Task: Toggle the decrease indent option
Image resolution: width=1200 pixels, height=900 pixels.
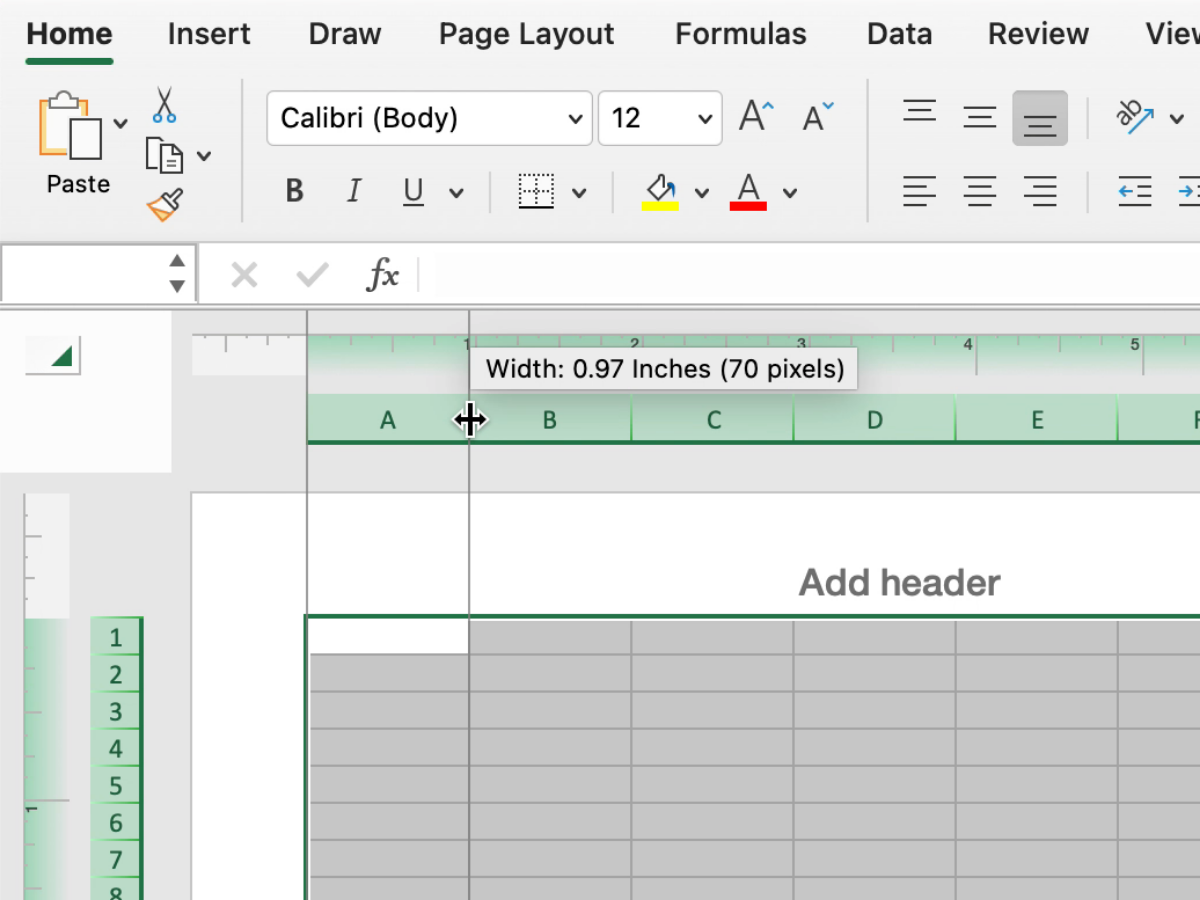Action: 1135,191
